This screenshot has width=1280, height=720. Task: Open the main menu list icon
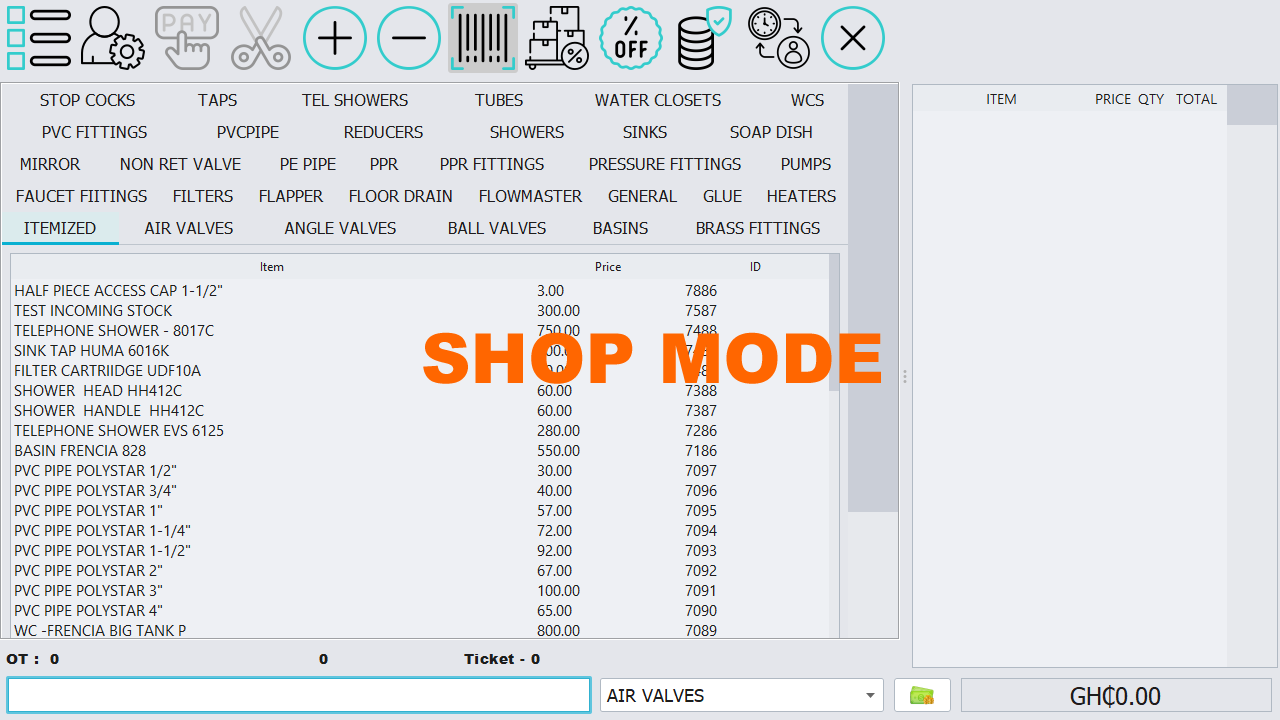(x=38, y=38)
